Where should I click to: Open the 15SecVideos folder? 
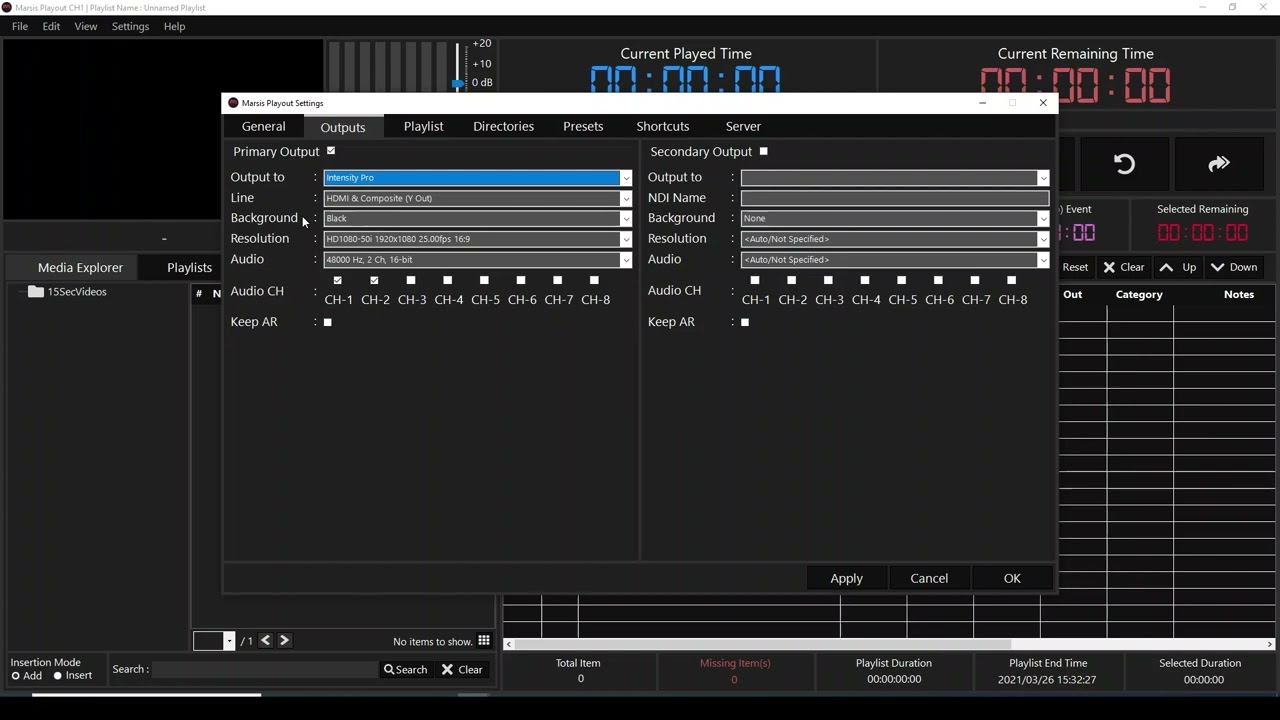67,292
